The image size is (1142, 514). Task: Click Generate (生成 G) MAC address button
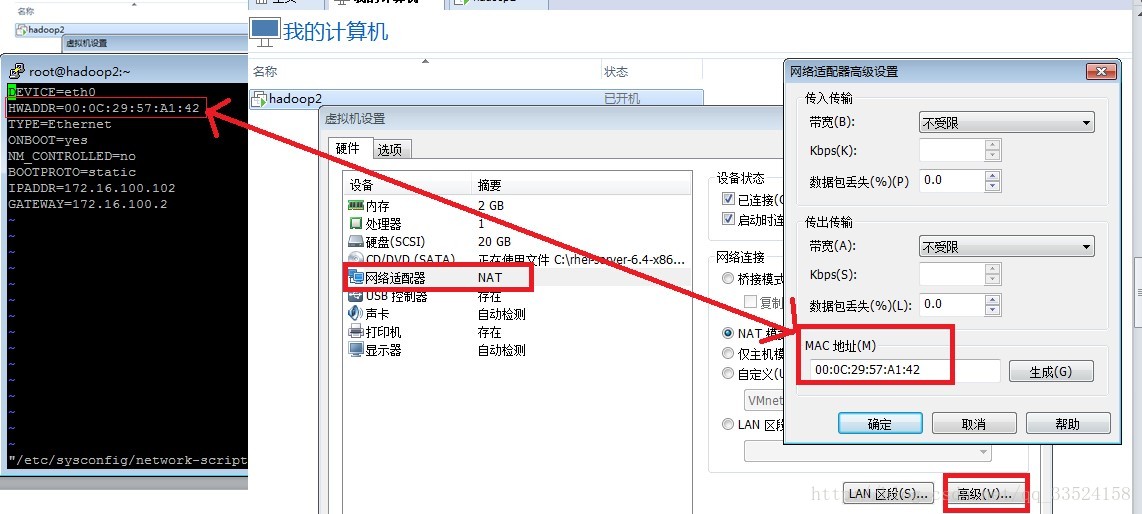(x=1051, y=371)
